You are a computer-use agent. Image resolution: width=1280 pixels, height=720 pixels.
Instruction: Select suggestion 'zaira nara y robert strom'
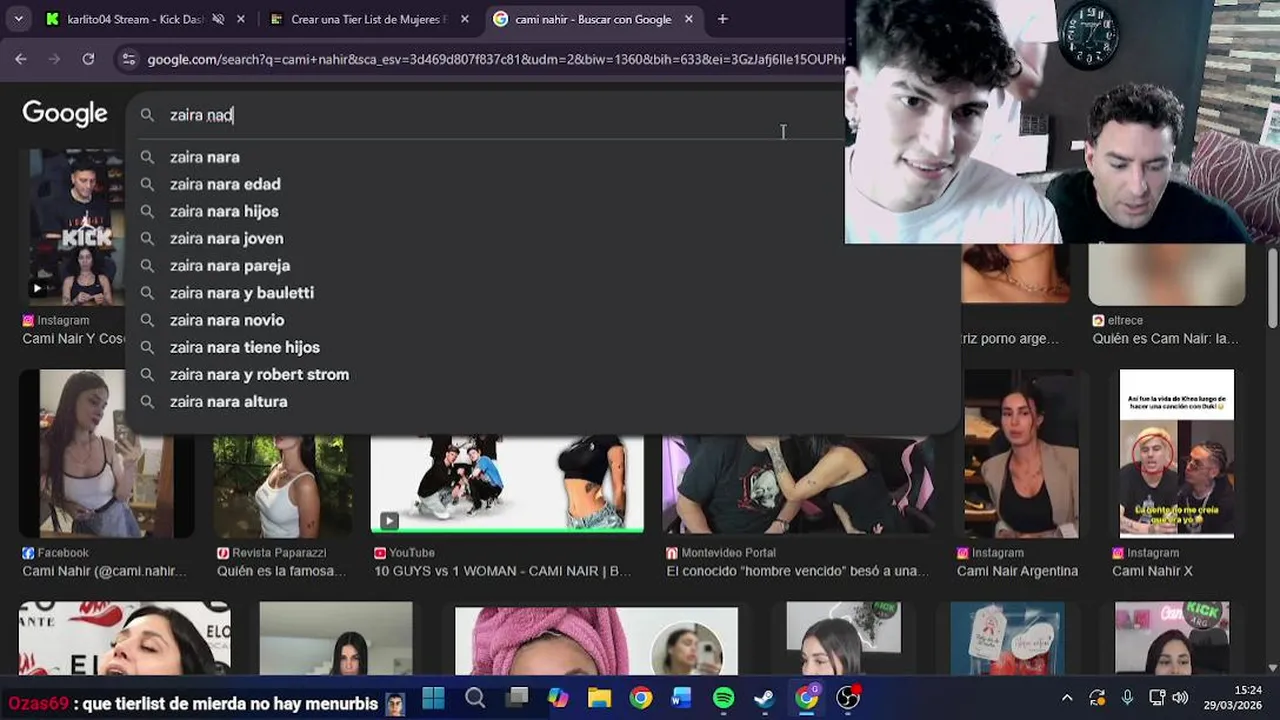(x=259, y=374)
